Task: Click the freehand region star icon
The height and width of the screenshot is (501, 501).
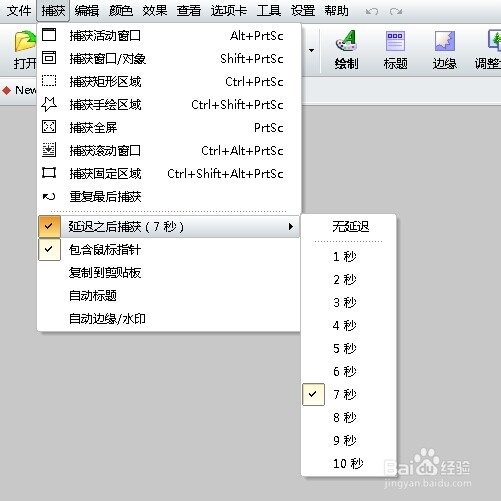Action: tap(49, 104)
